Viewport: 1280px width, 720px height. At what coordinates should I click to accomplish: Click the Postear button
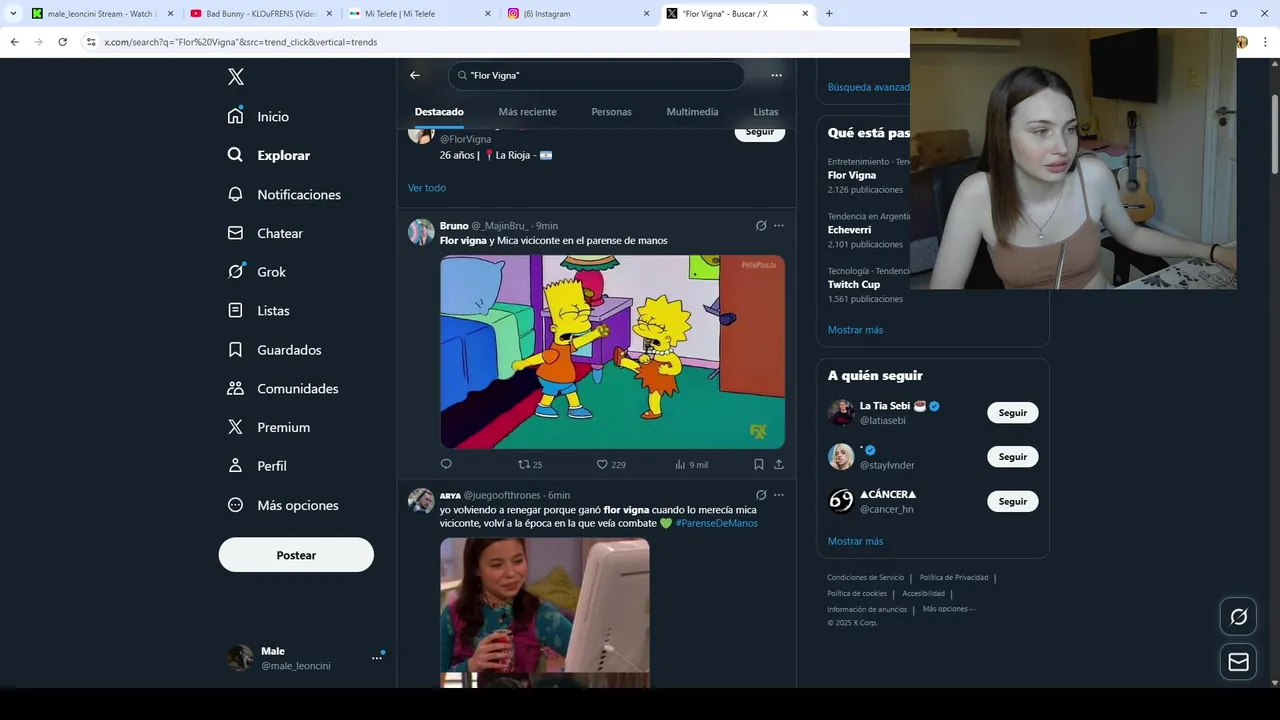coord(296,555)
